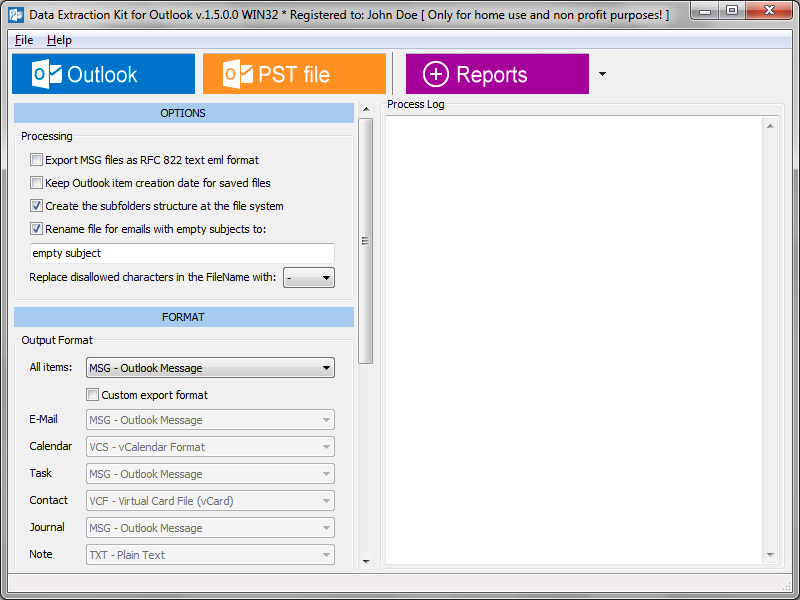Open the File menu
The height and width of the screenshot is (600, 800).
click(x=24, y=40)
